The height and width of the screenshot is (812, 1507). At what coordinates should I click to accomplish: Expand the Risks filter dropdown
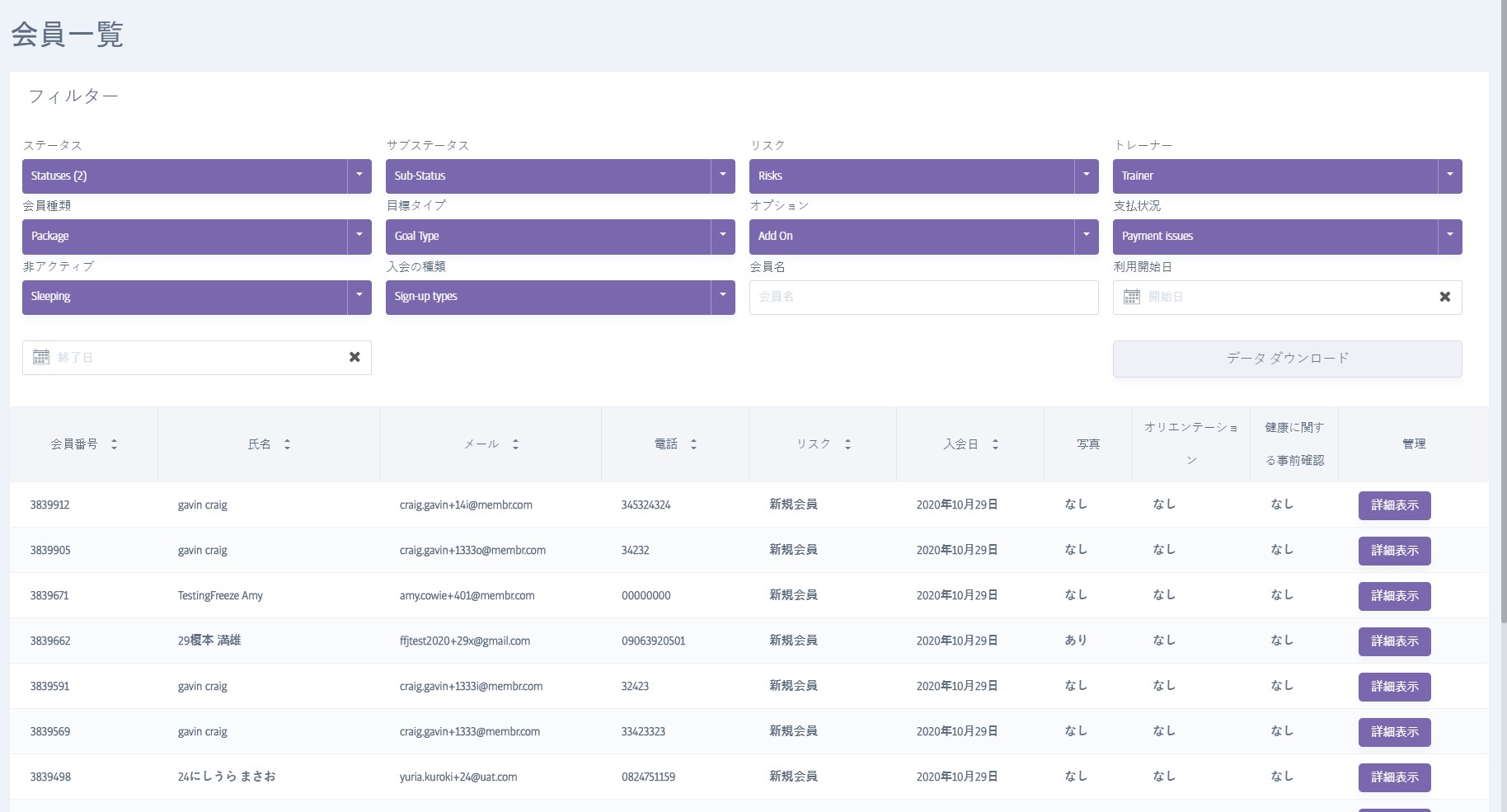click(923, 176)
